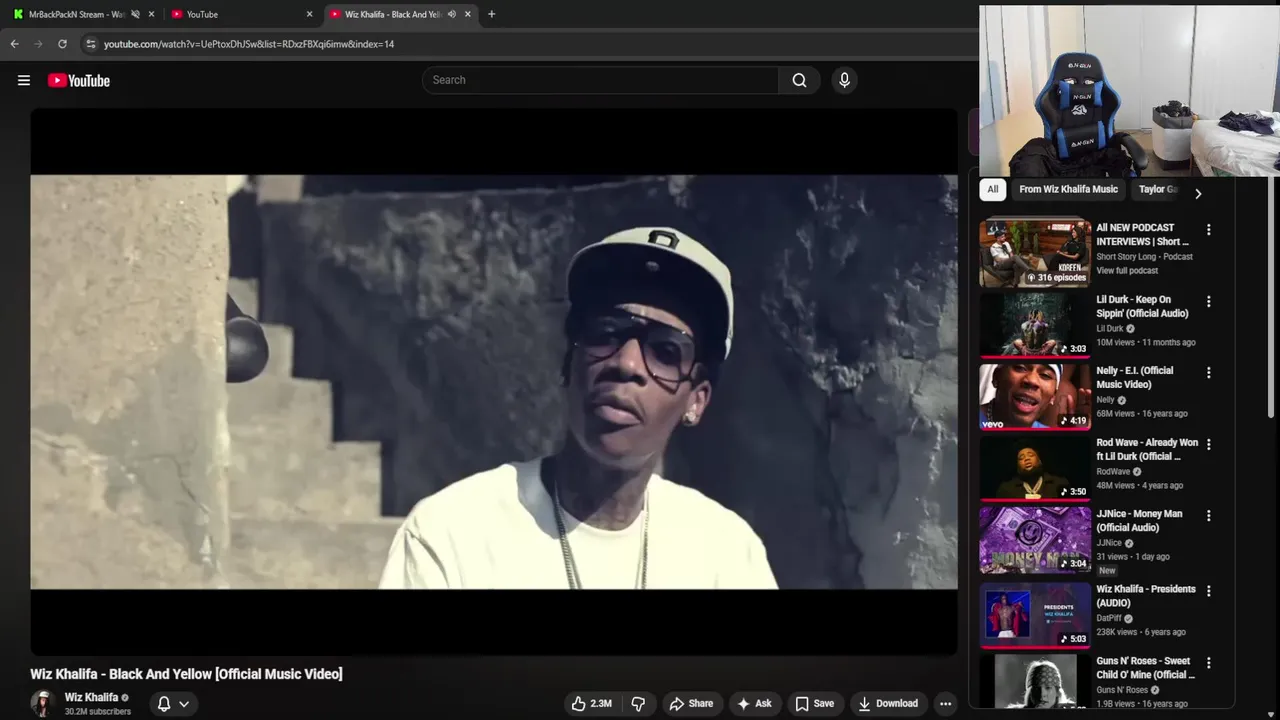Open options menu for Wiz Khalifa Presidents
This screenshot has width=1280, height=720.
pyautogui.click(x=1208, y=591)
